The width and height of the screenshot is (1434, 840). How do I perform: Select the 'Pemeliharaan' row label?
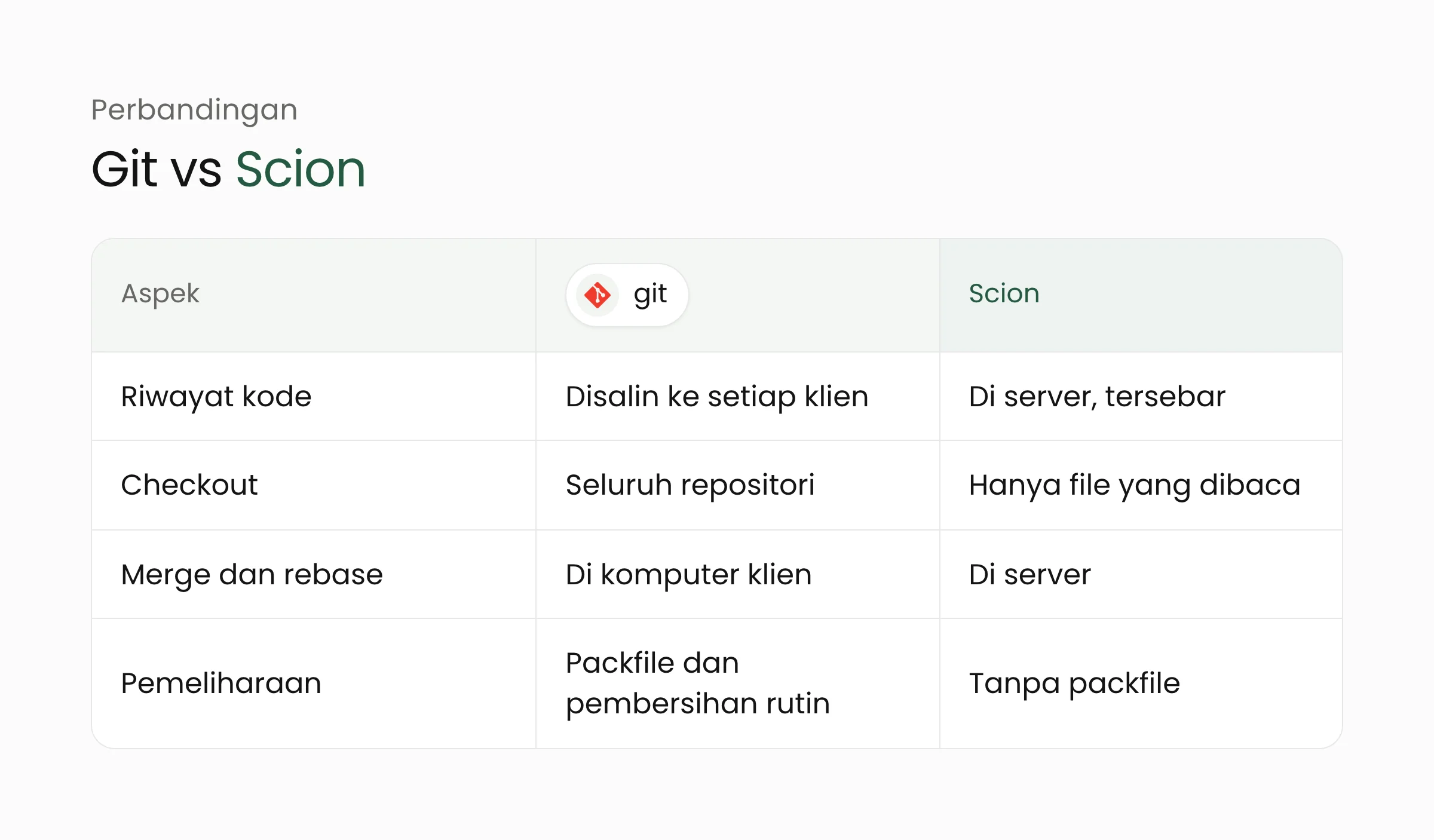(221, 683)
